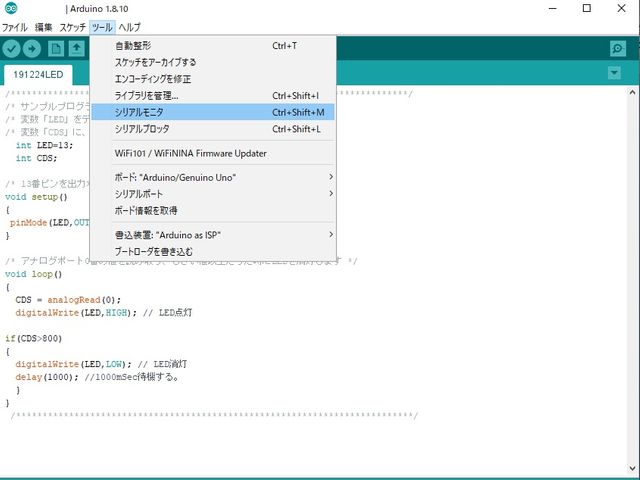640x480 pixels.
Task: Expand the シリアルポート submenu
Action: 213,194
